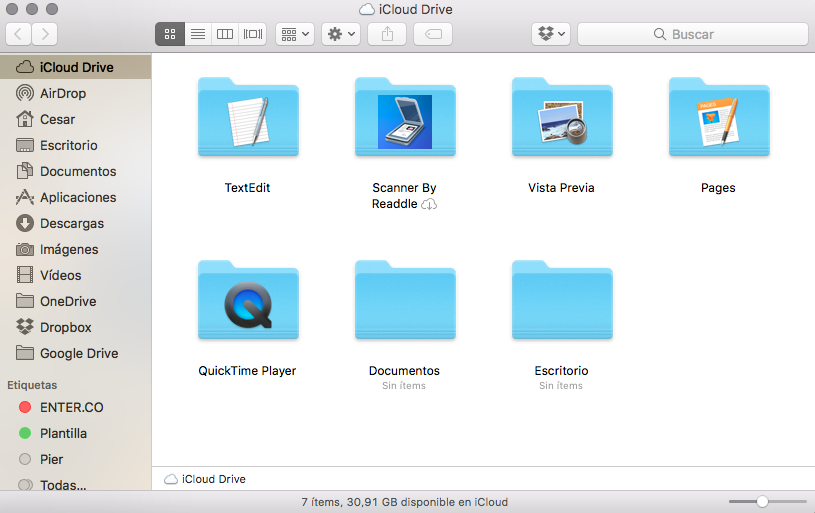Click the QuickTime Player name label
Viewport: 815px width, 513px height.
(247, 371)
